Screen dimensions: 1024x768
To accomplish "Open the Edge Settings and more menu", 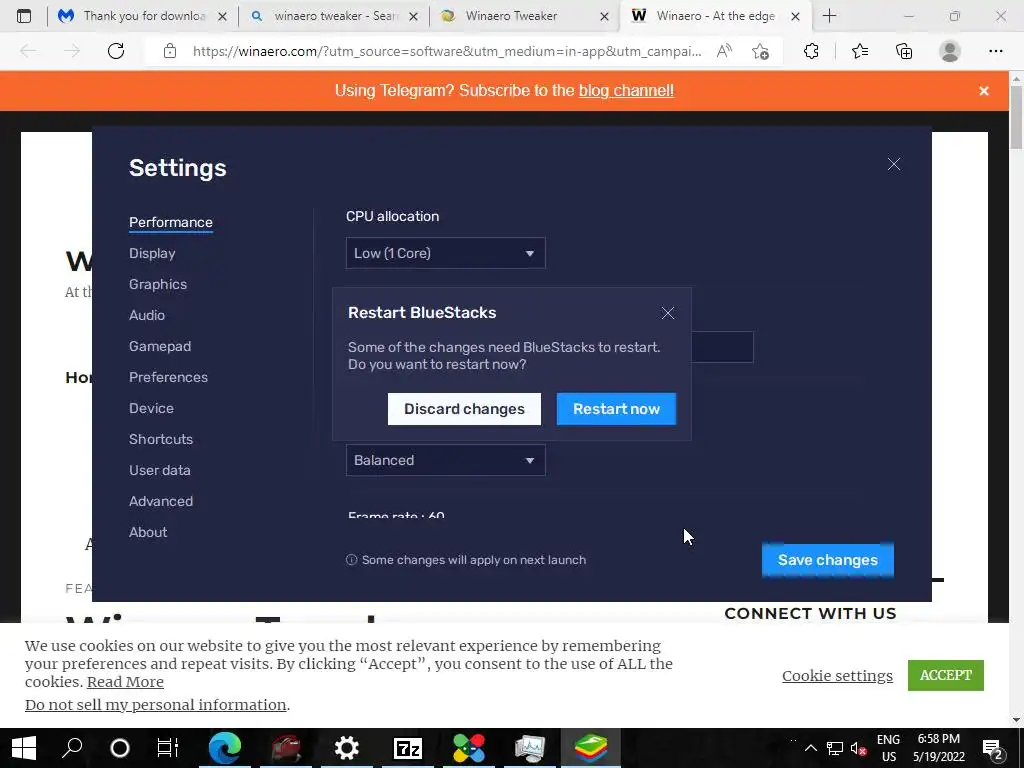I will coord(995,51).
